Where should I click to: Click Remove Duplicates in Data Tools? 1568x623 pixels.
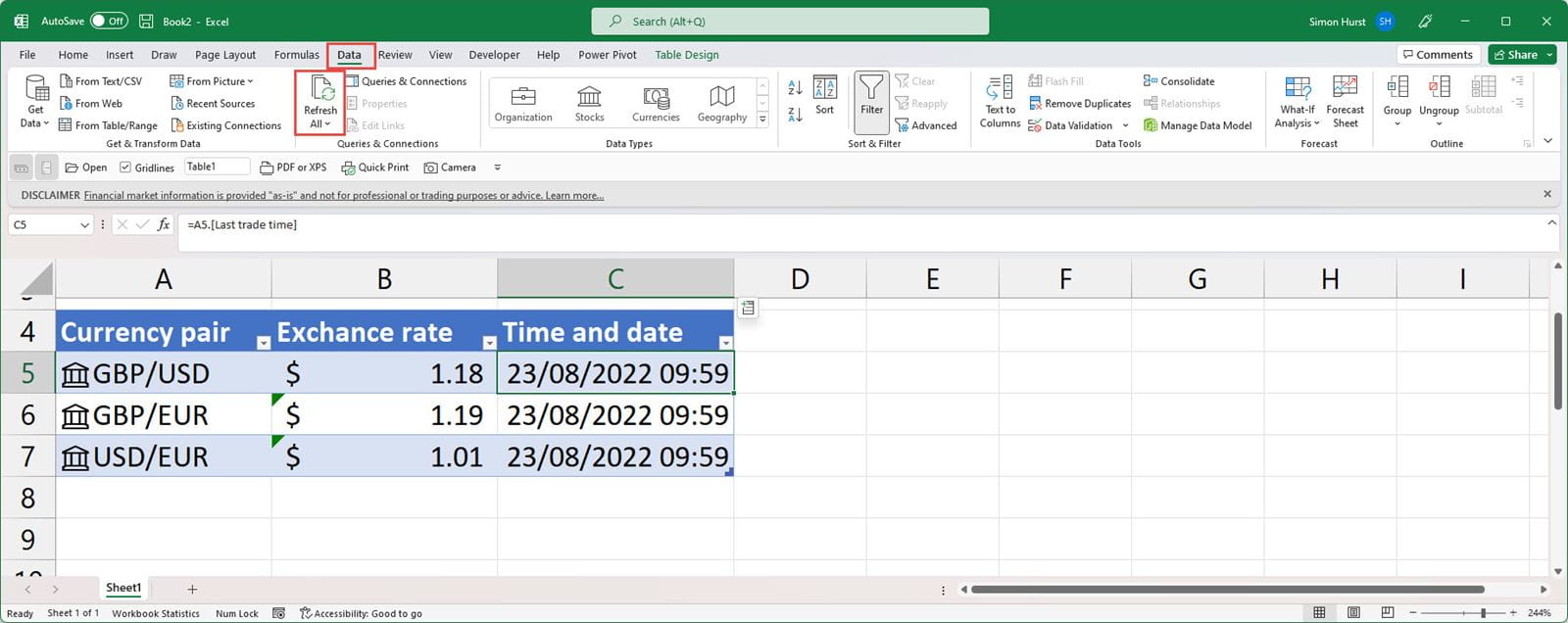(x=1079, y=104)
